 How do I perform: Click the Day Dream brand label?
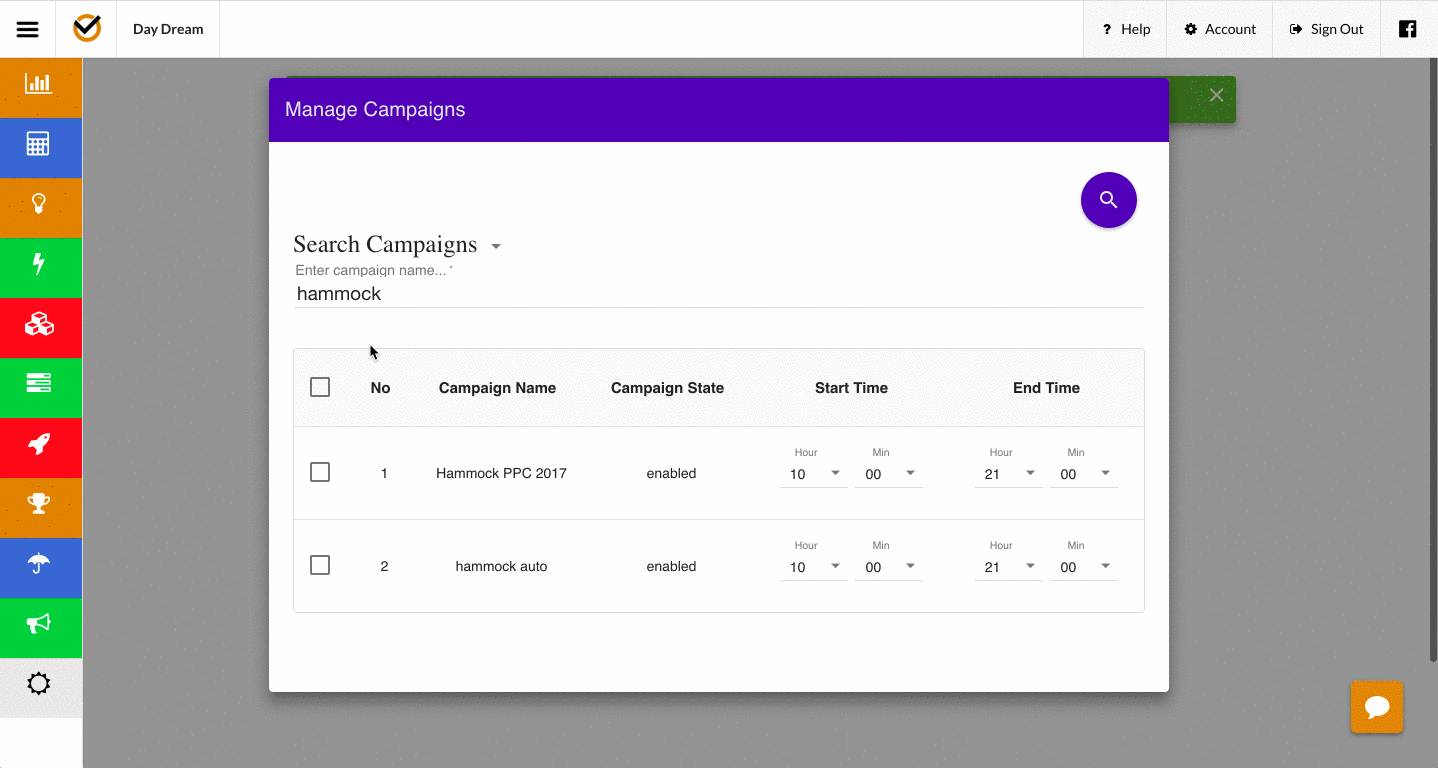point(168,29)
